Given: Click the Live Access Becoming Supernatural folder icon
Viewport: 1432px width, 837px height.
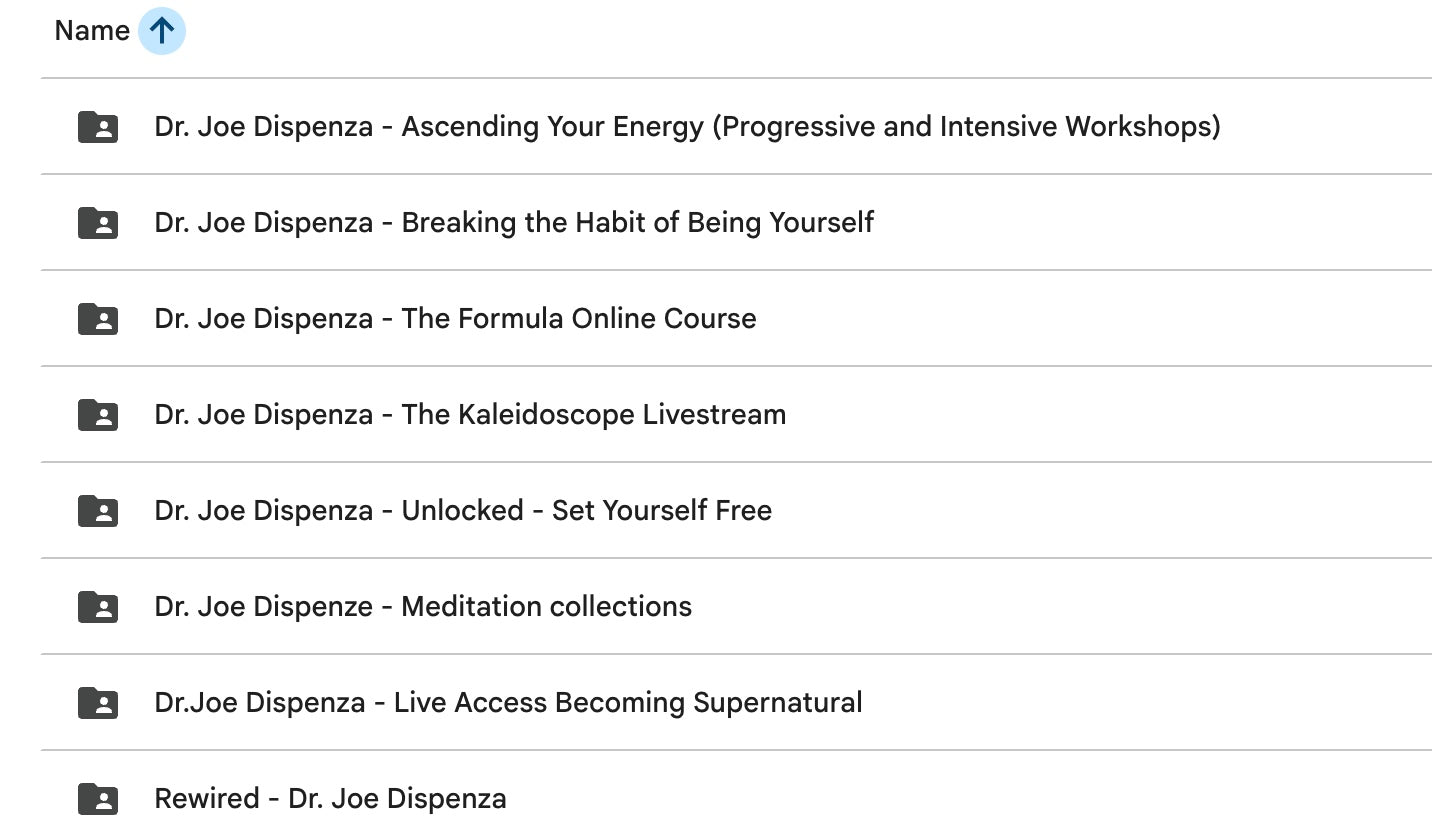Looking at the screenshot, I should click(x=97, y=702).
